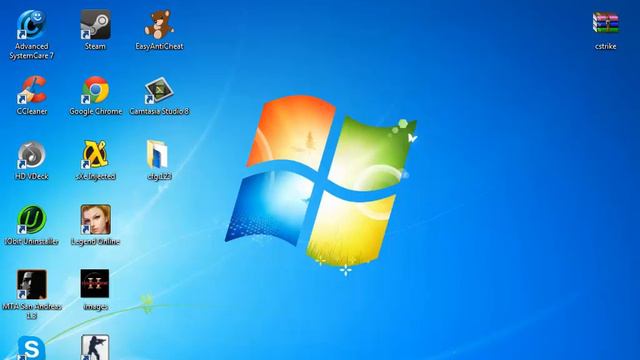Image resolution: width=640 pixels, height=360 pixels.
Task: Click the "IObit Uninstaller" label text
Action: pyautogui.click(x=31, y=242)
